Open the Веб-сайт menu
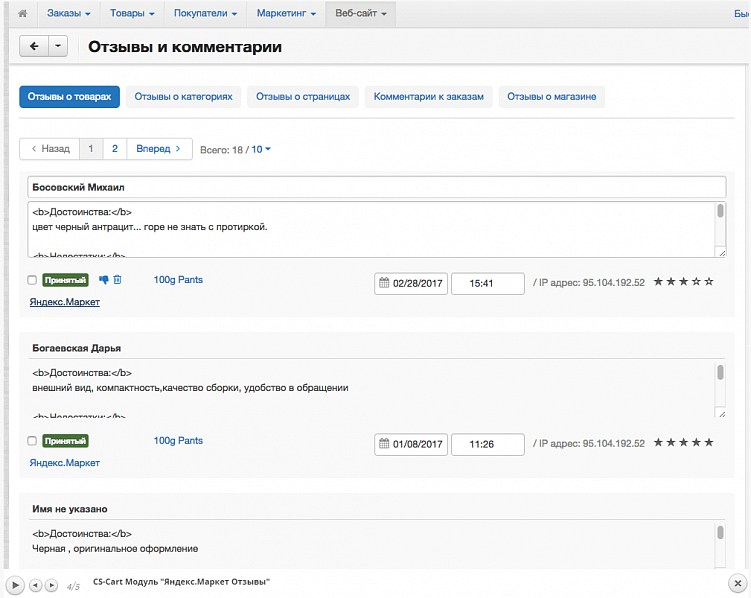The width and height of the screenshot is (751, 598). [x=361, y=13]
